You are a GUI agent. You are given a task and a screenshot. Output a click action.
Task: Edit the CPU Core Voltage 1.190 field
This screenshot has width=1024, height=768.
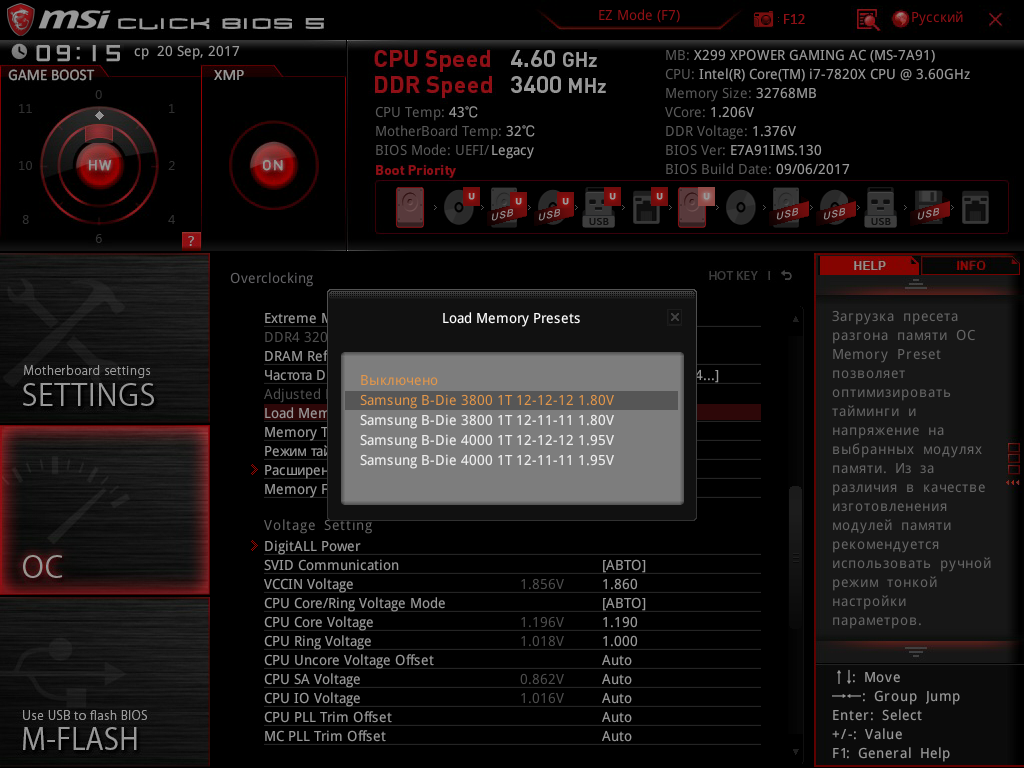point(620,622)
